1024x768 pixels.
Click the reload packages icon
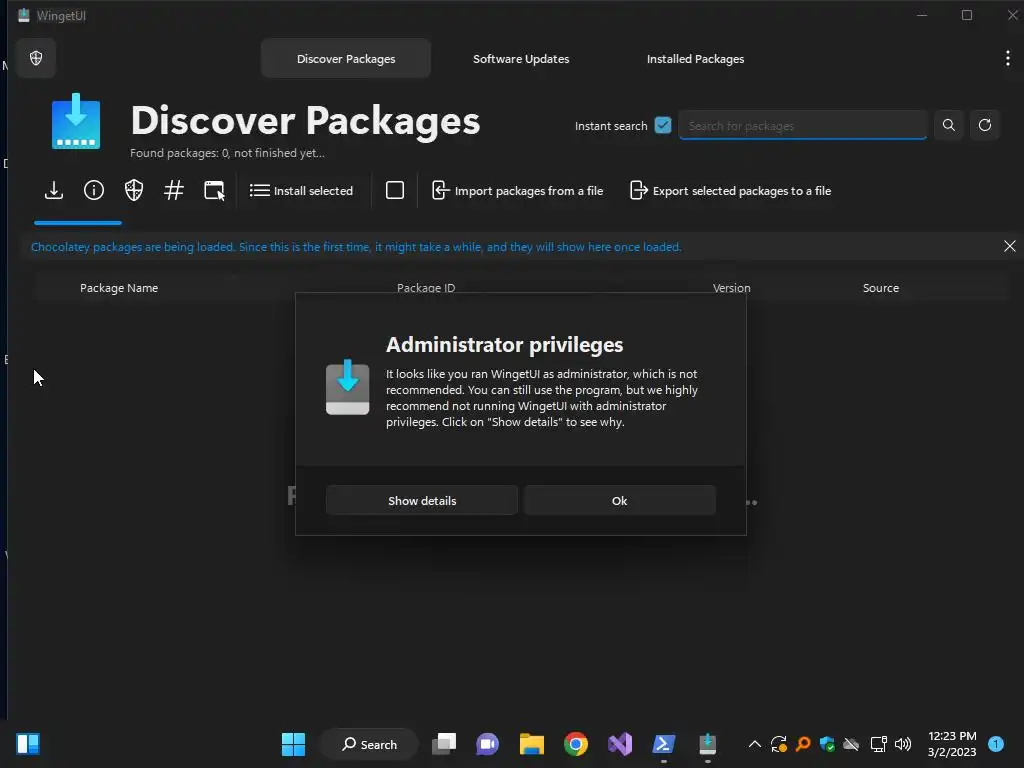click(x=984, y=125)
